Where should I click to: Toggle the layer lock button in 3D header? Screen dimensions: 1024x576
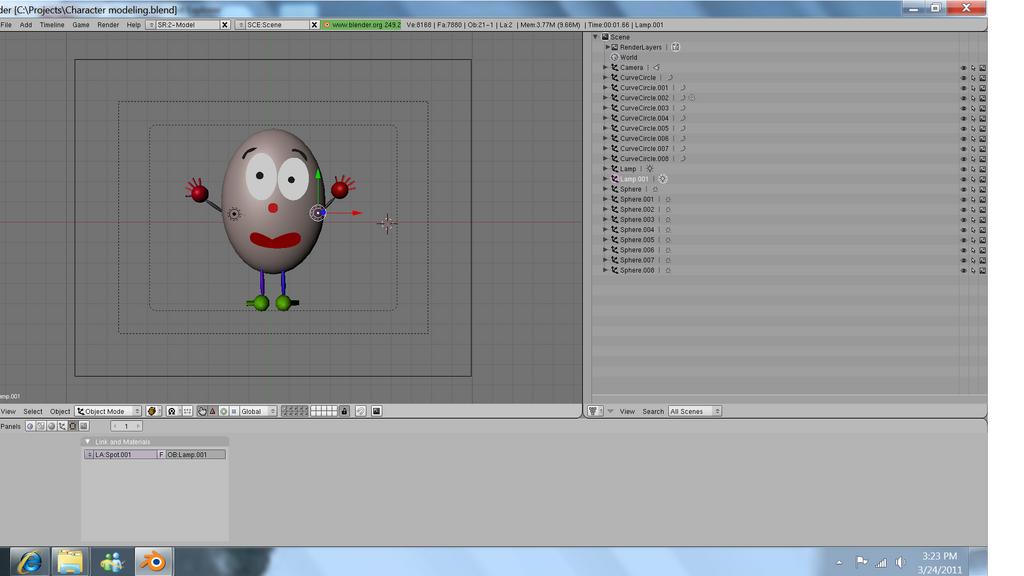pyautogui.click(x=344, y=411)
